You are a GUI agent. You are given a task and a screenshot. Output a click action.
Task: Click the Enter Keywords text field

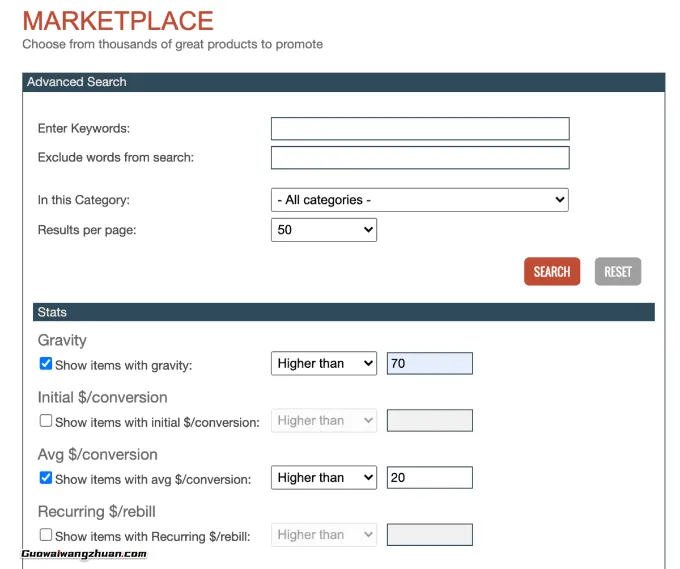420,128
